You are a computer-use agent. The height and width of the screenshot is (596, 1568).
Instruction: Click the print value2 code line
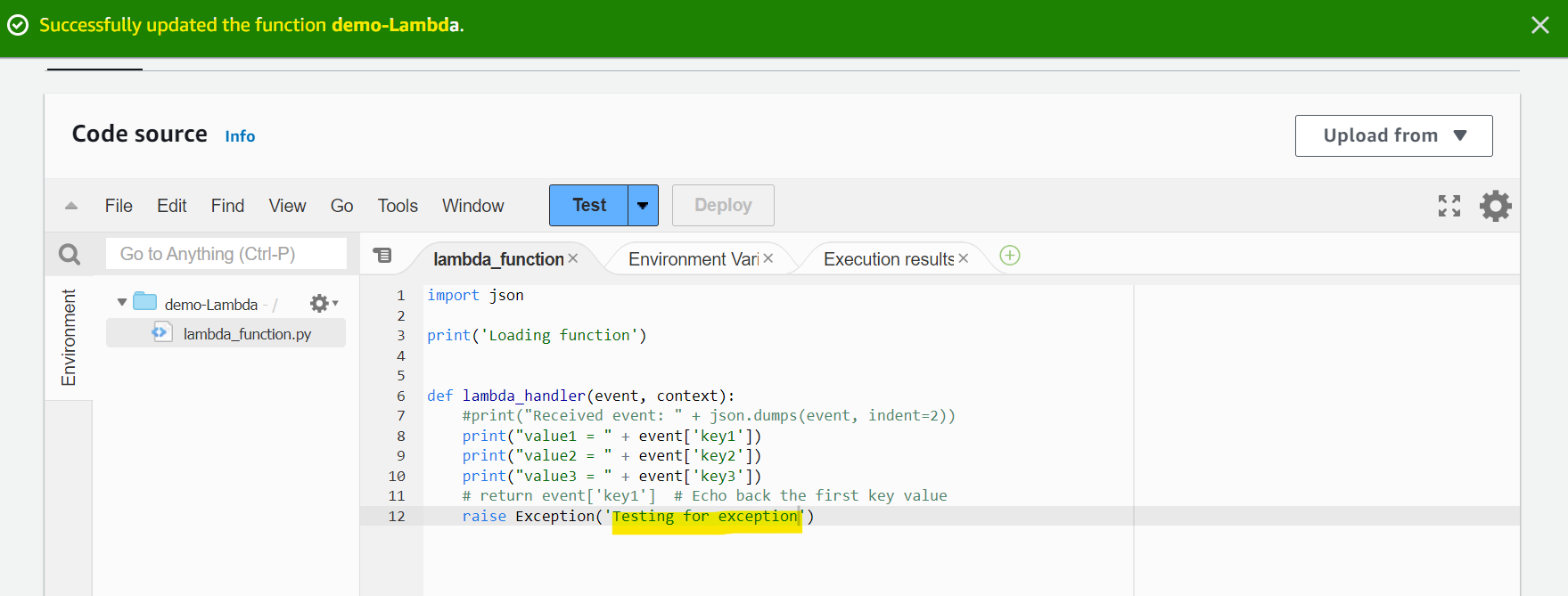click(612, 455)
